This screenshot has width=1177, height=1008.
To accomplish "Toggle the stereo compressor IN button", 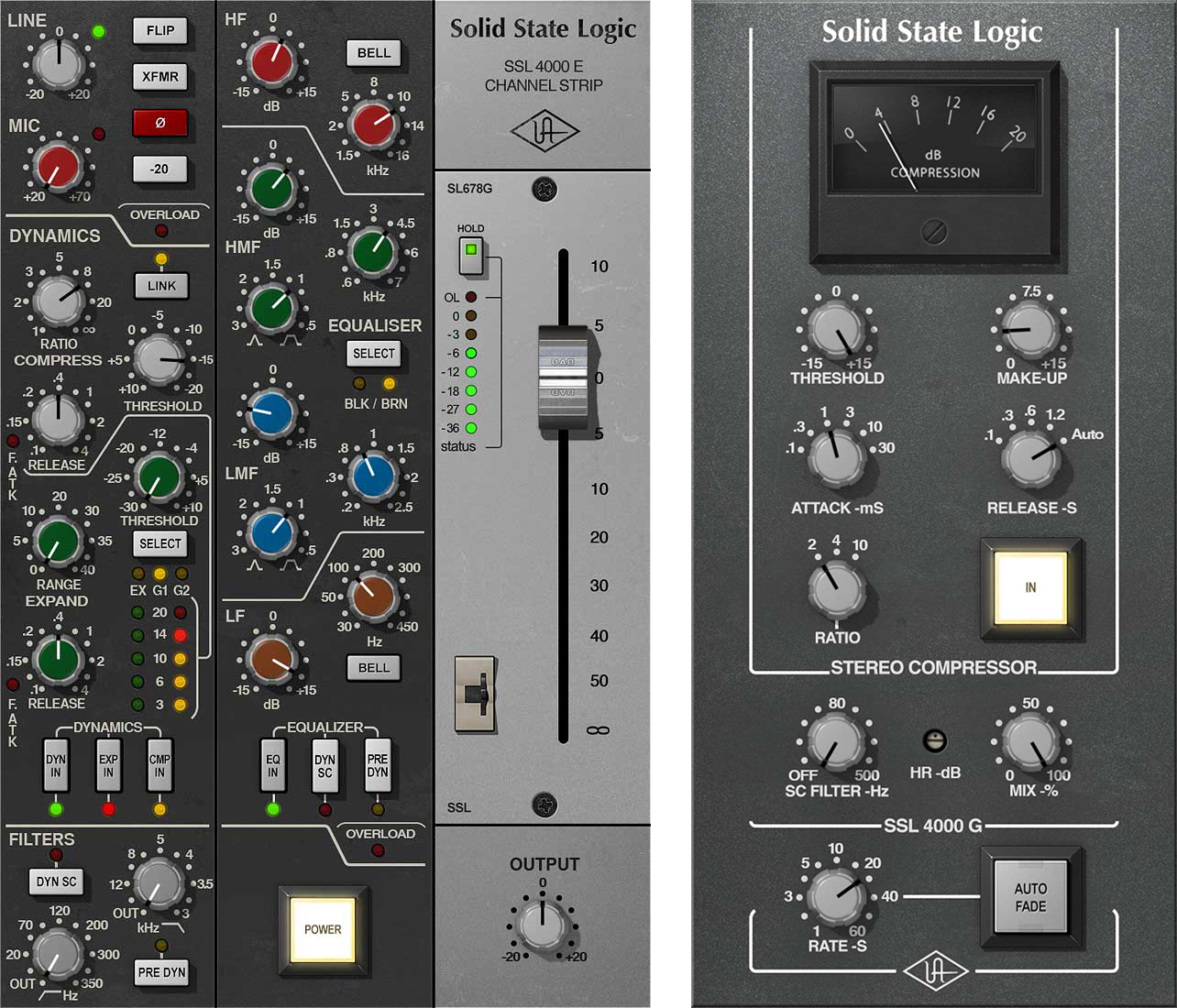I will pyautogui.click(x=1030, y=587).
